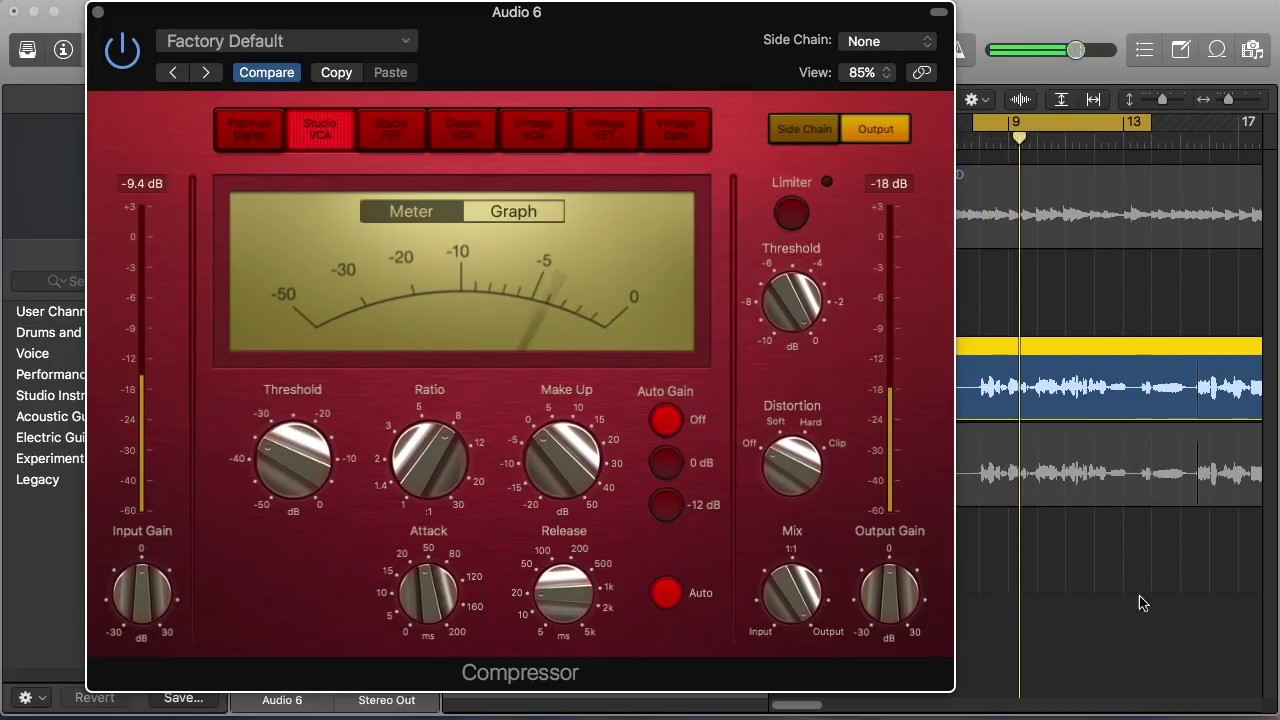Open the Factory Default preset dropdown

pyautogui.click(x=287, y=41)
